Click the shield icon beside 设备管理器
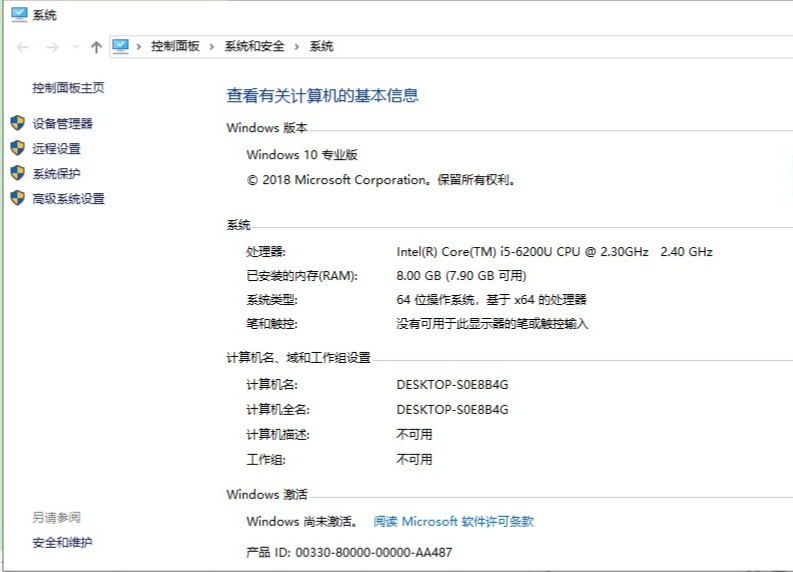793x572 pixels. (17, 123)
